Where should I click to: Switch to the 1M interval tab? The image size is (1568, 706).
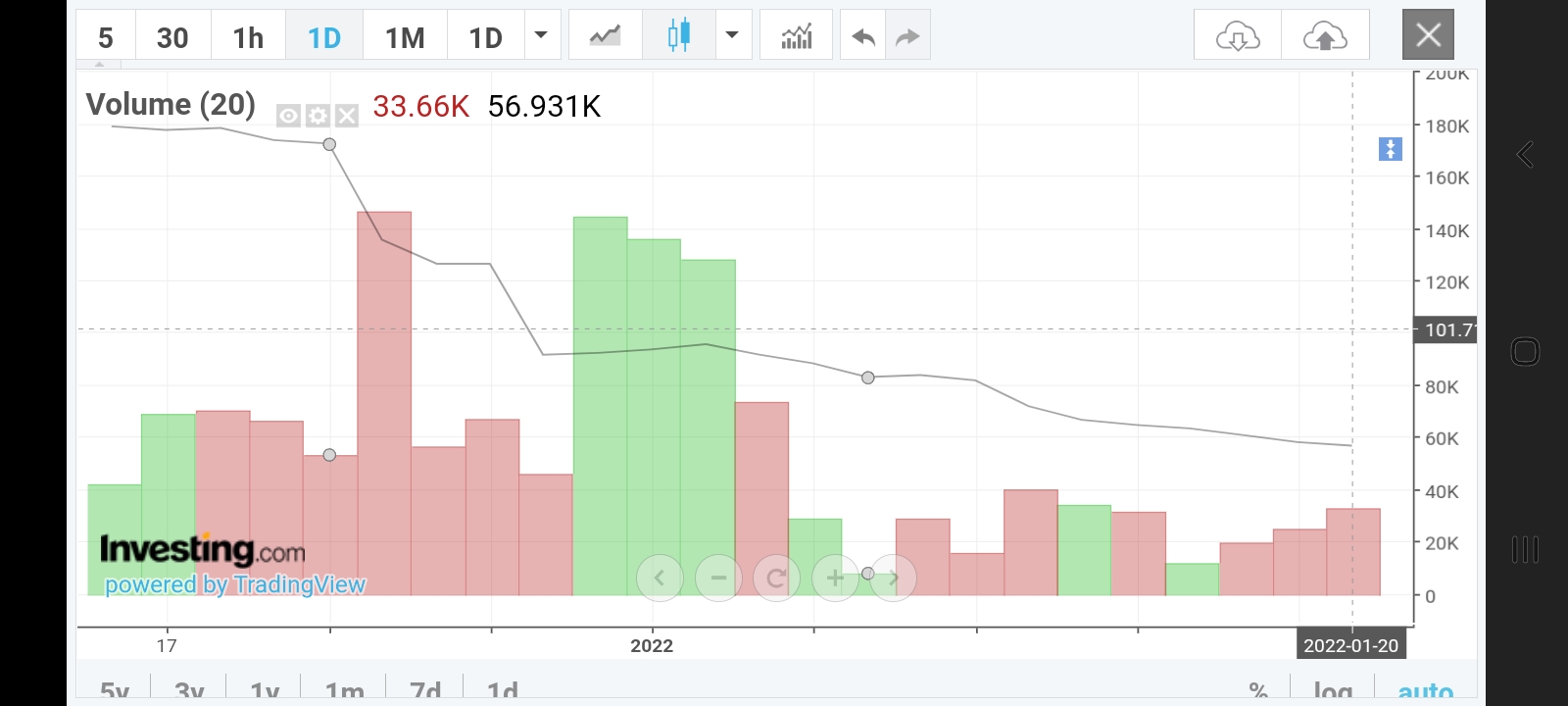click(405, 37)
